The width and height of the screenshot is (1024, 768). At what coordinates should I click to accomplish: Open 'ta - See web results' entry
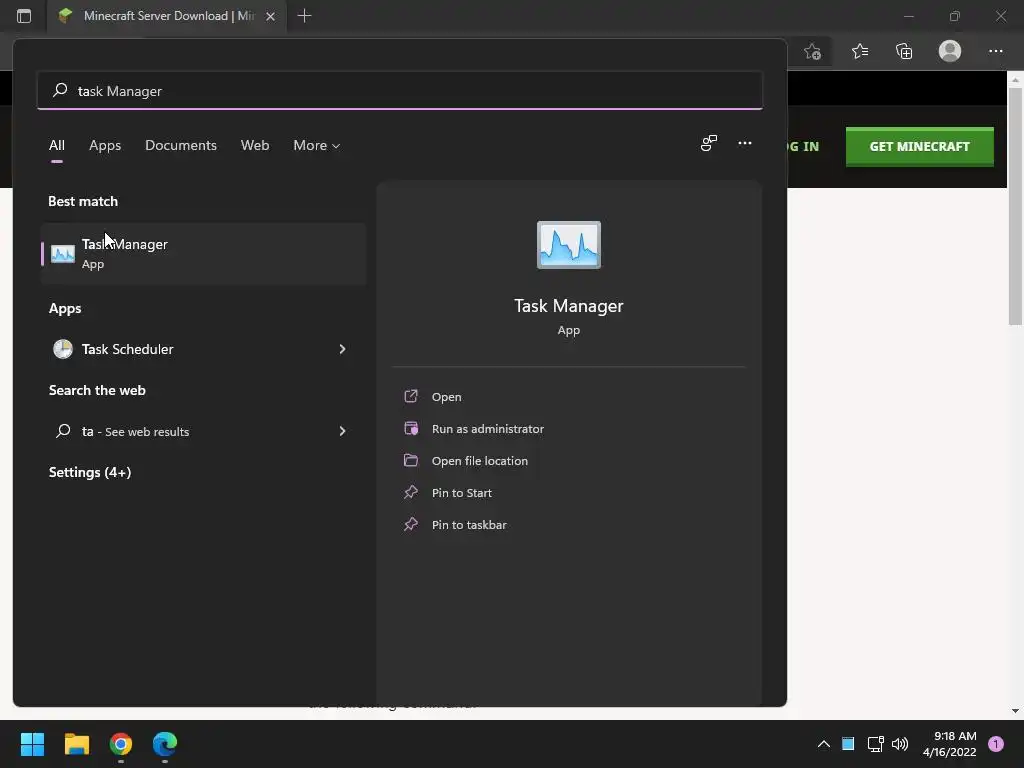point(203,431)
